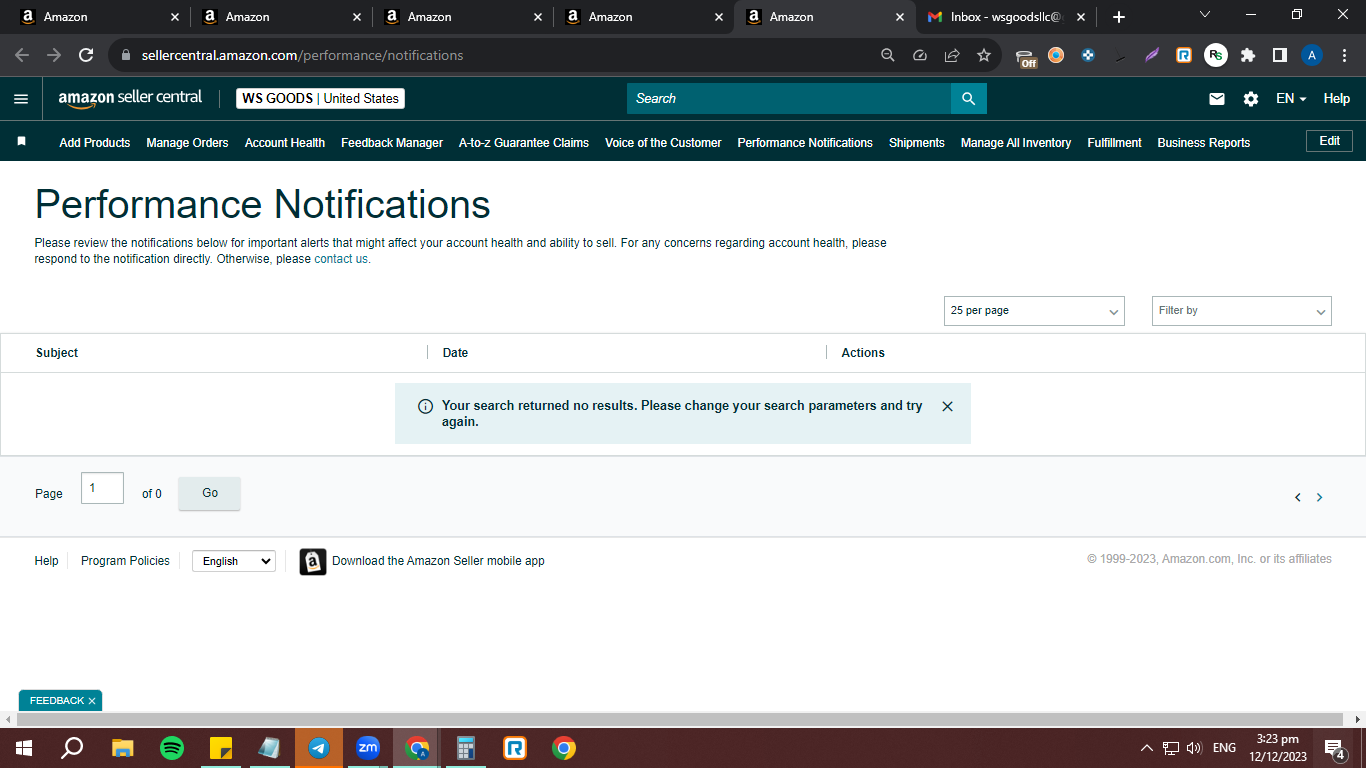Open Shipments menu item

[x=917, y=143]
